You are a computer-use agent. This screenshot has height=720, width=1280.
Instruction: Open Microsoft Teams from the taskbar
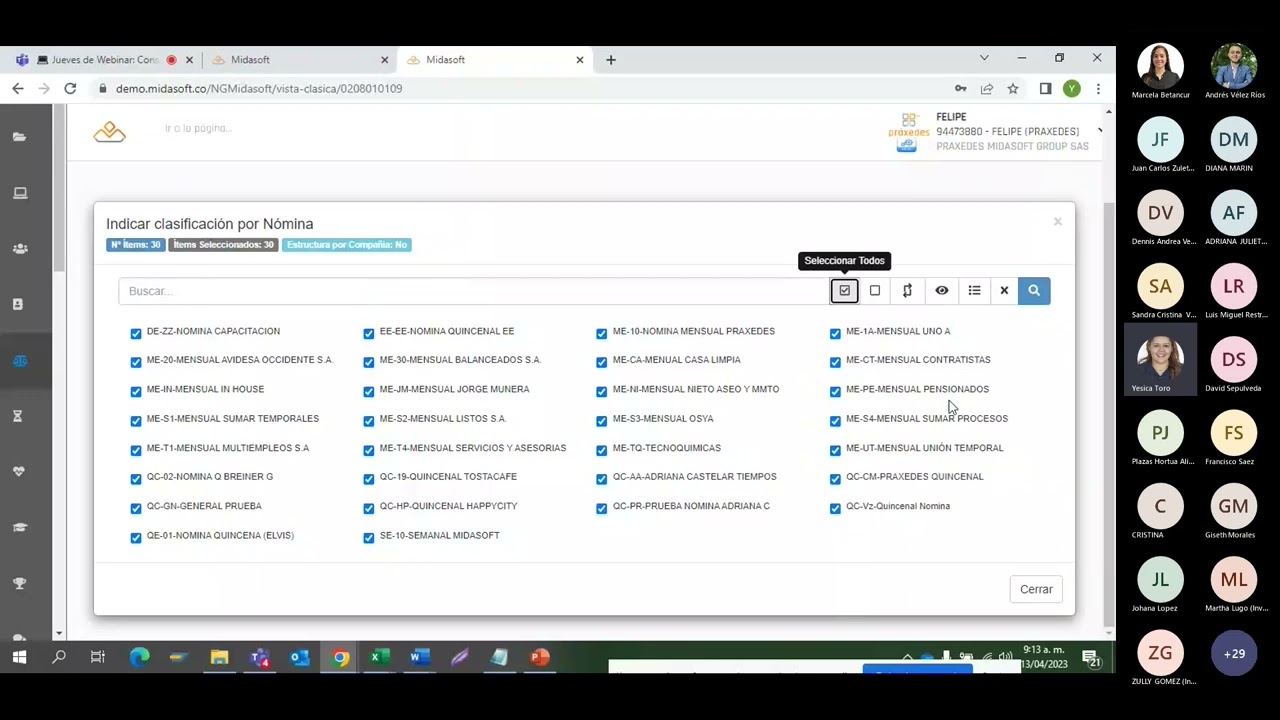coord(260,657)
